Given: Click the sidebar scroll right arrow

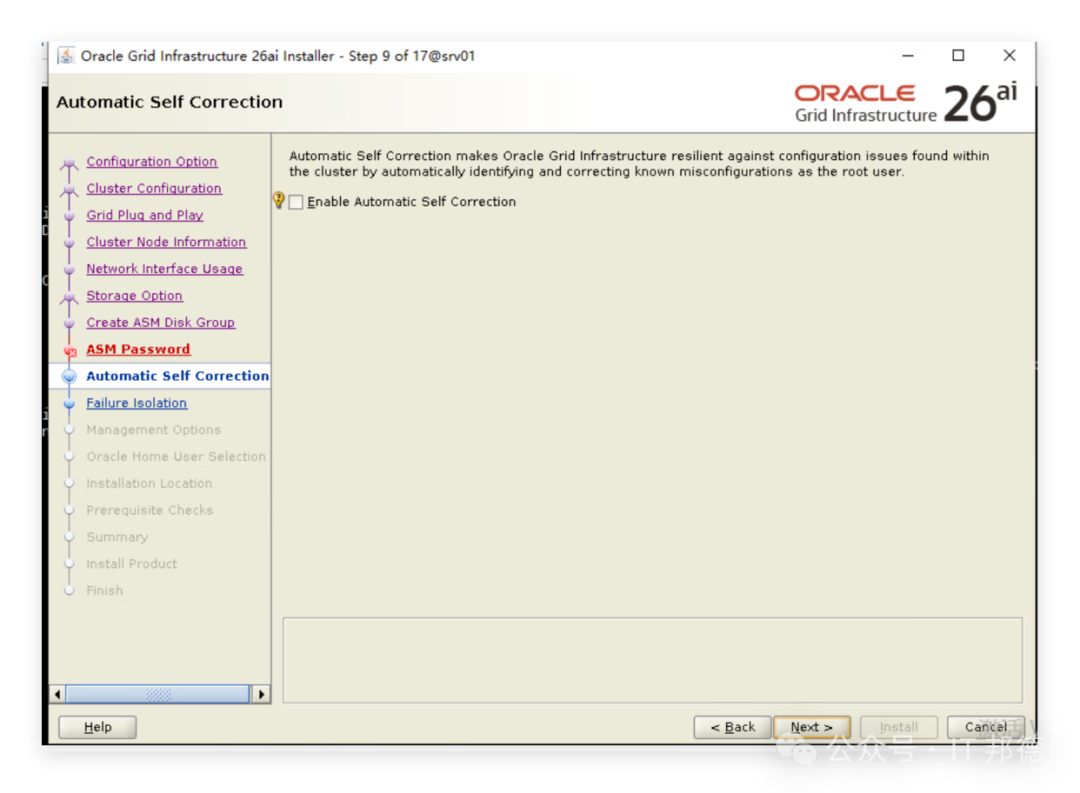Looking at the screenshot, I should pos(261,694).
